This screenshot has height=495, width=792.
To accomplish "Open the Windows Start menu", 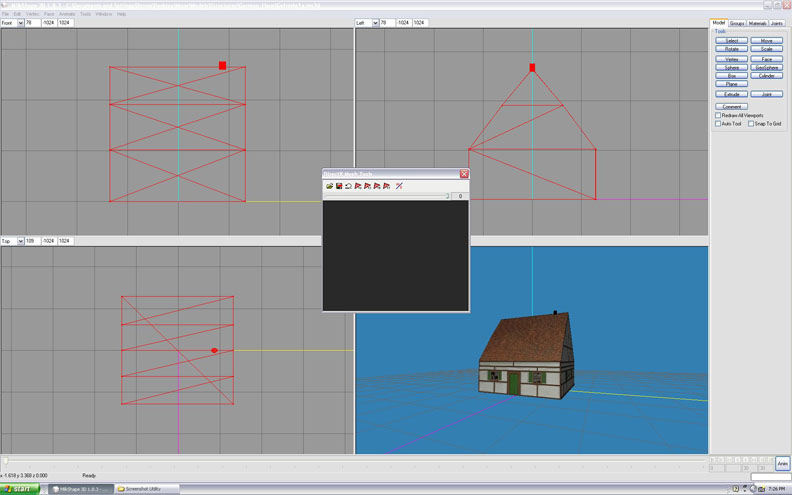I will (20, 489).
